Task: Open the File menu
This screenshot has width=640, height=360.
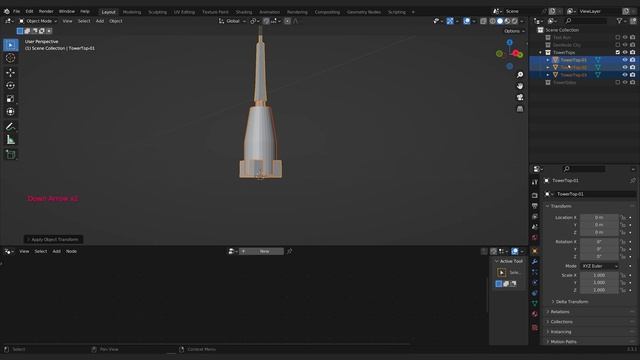Action: (16, 11)
